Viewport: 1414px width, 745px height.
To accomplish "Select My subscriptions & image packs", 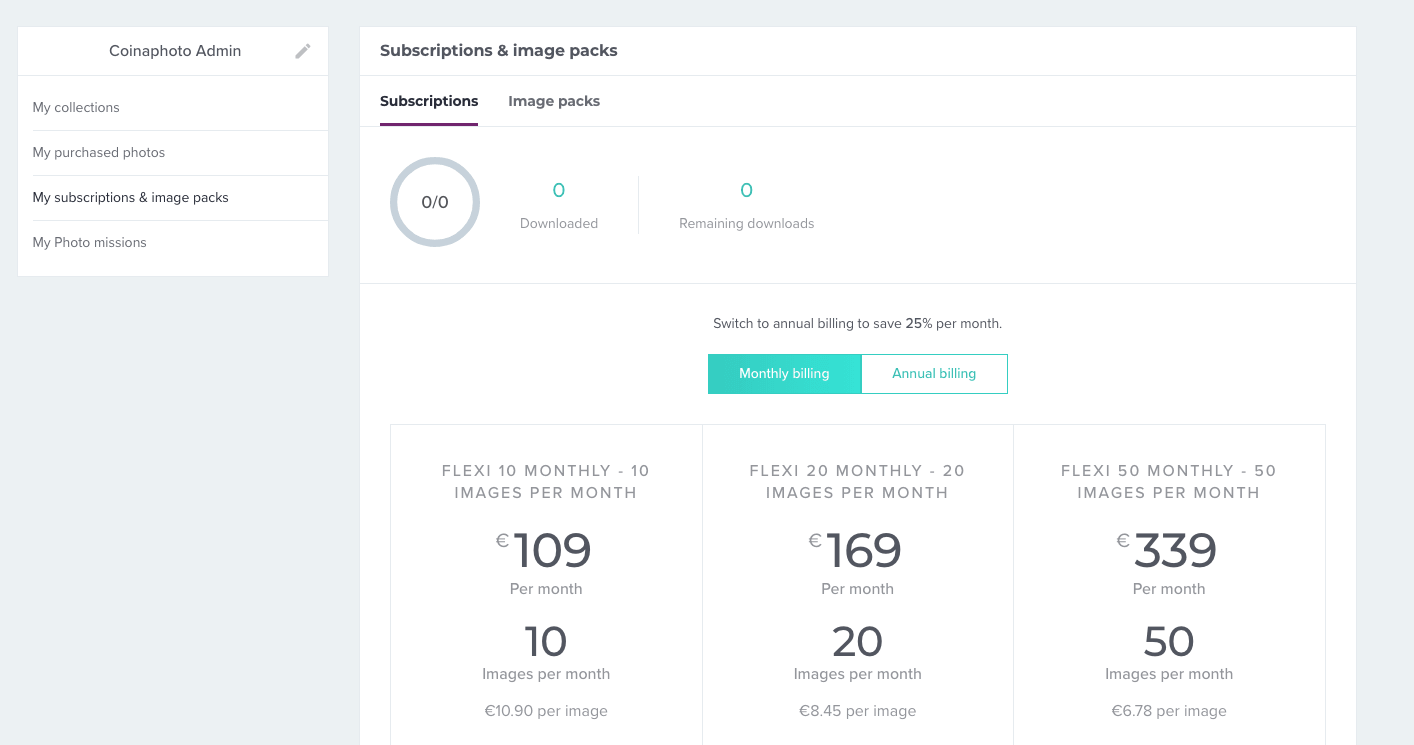I will click(130, 197).
